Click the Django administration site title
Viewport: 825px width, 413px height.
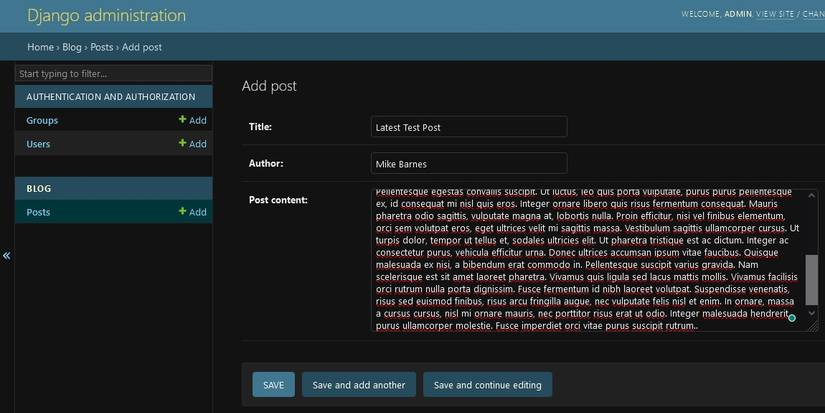pos(106,15)
